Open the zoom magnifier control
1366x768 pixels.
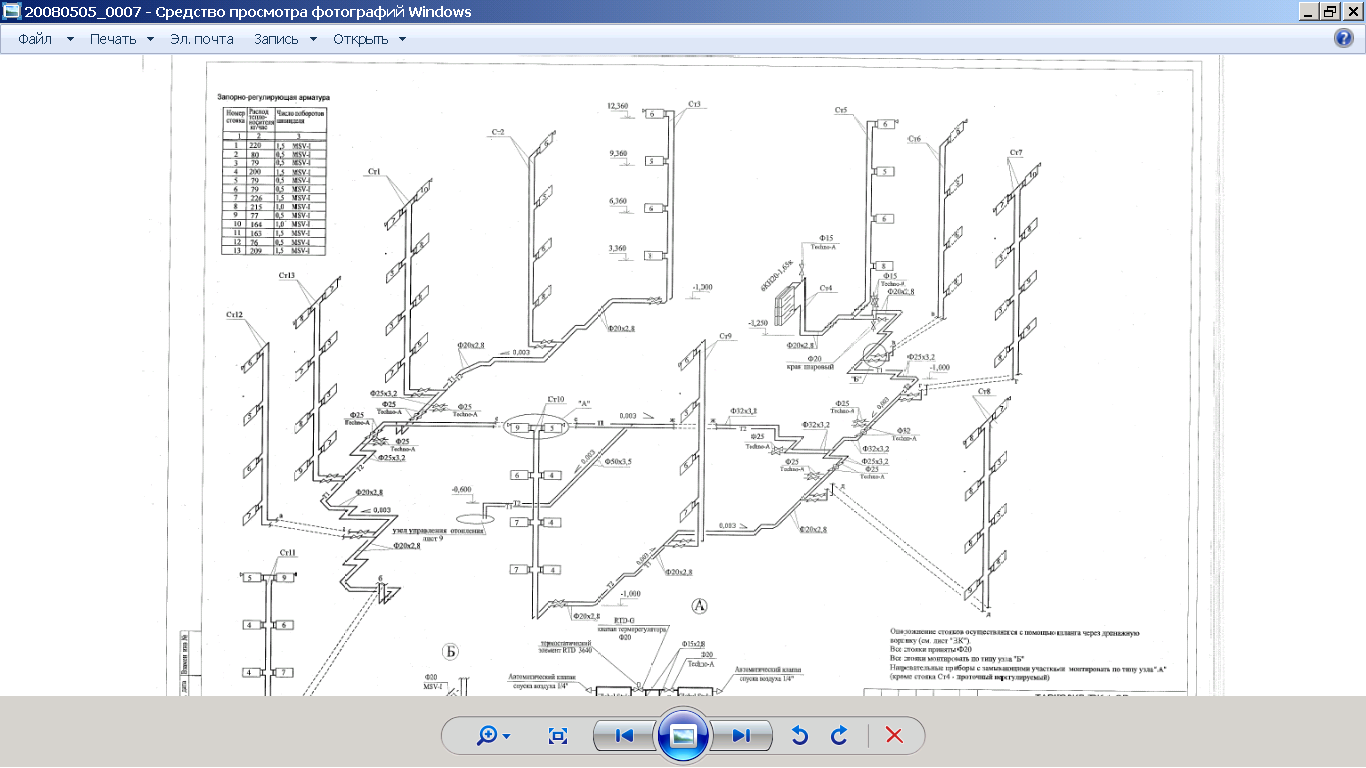[494, 736]
